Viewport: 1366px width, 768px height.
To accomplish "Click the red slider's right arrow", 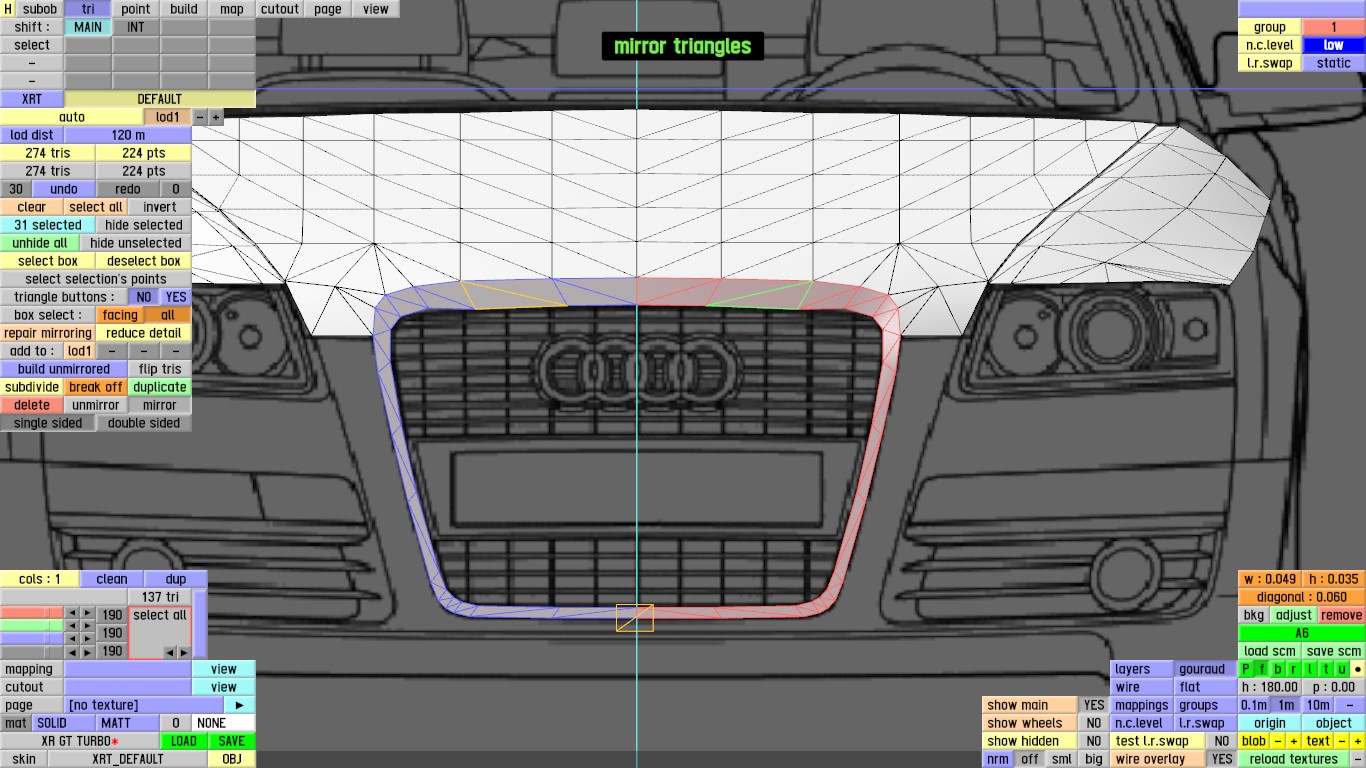I will click(87, 613).
